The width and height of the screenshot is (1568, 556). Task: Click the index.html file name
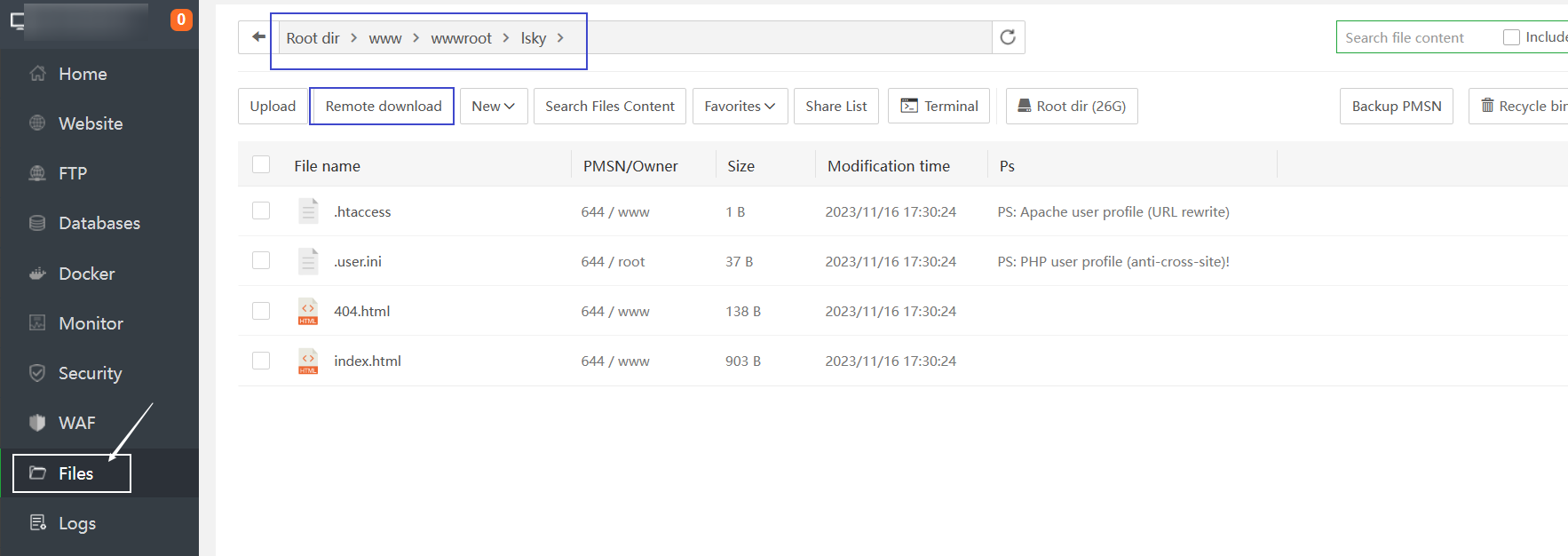[x=368, y=361]
